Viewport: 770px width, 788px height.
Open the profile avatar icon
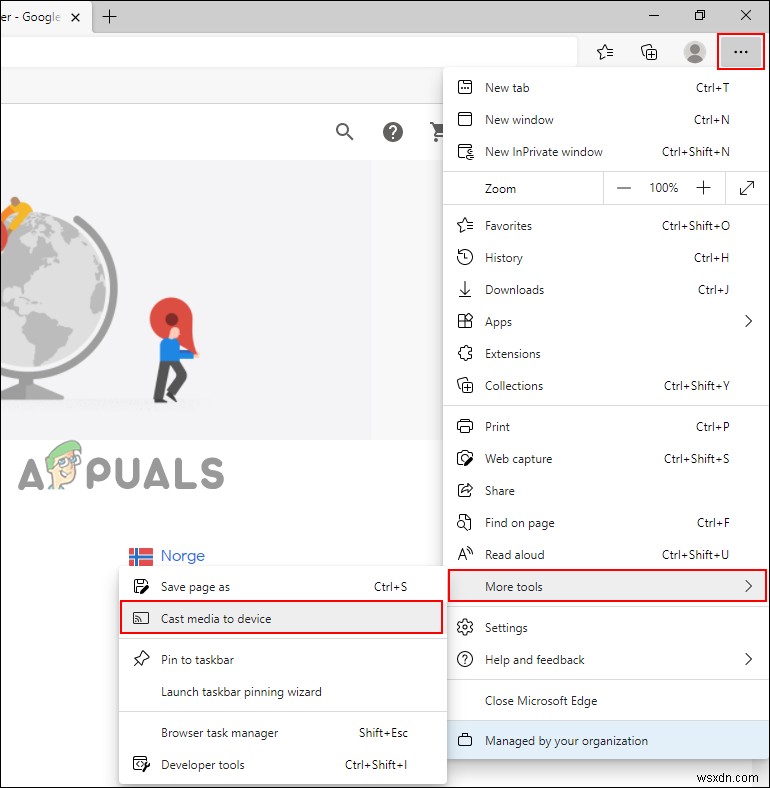point(695,52)
